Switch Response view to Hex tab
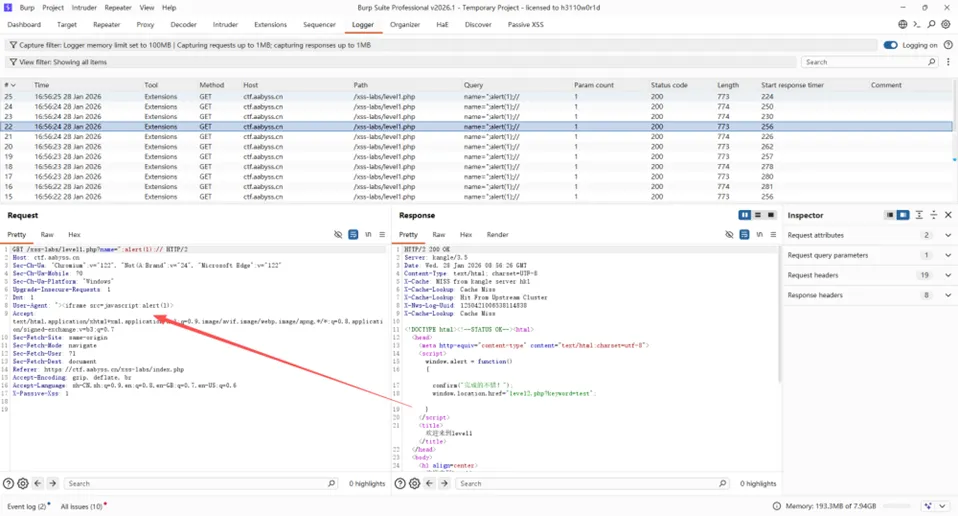Screen dimensions: 958x516 [x=466, y=234]
